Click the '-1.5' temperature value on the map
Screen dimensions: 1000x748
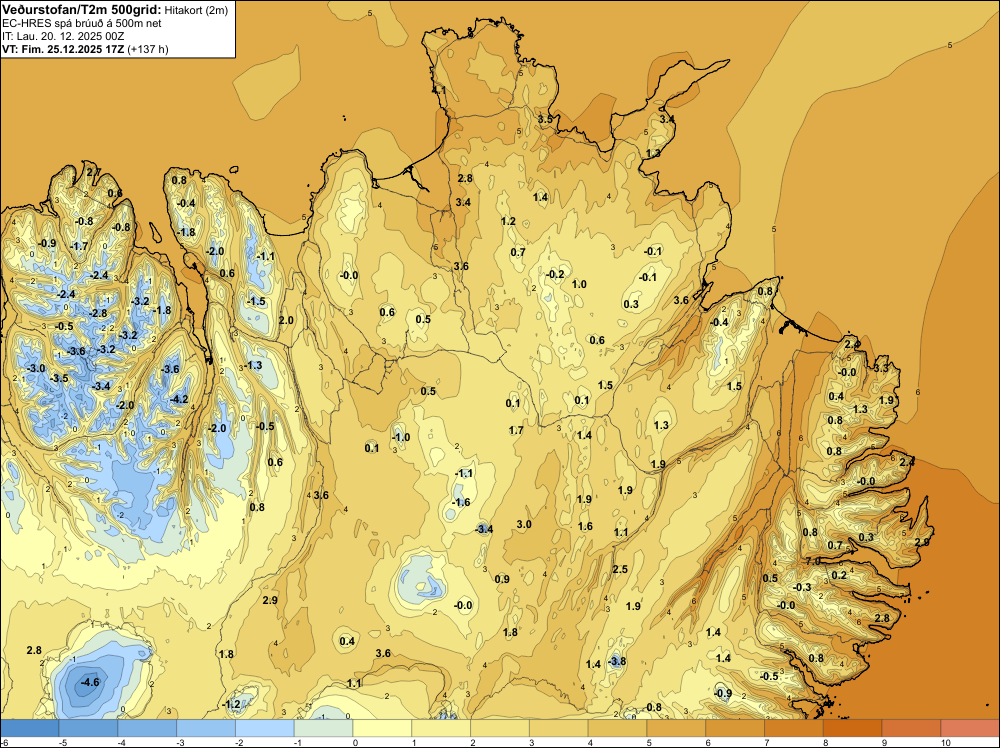(x=256, y=302)
